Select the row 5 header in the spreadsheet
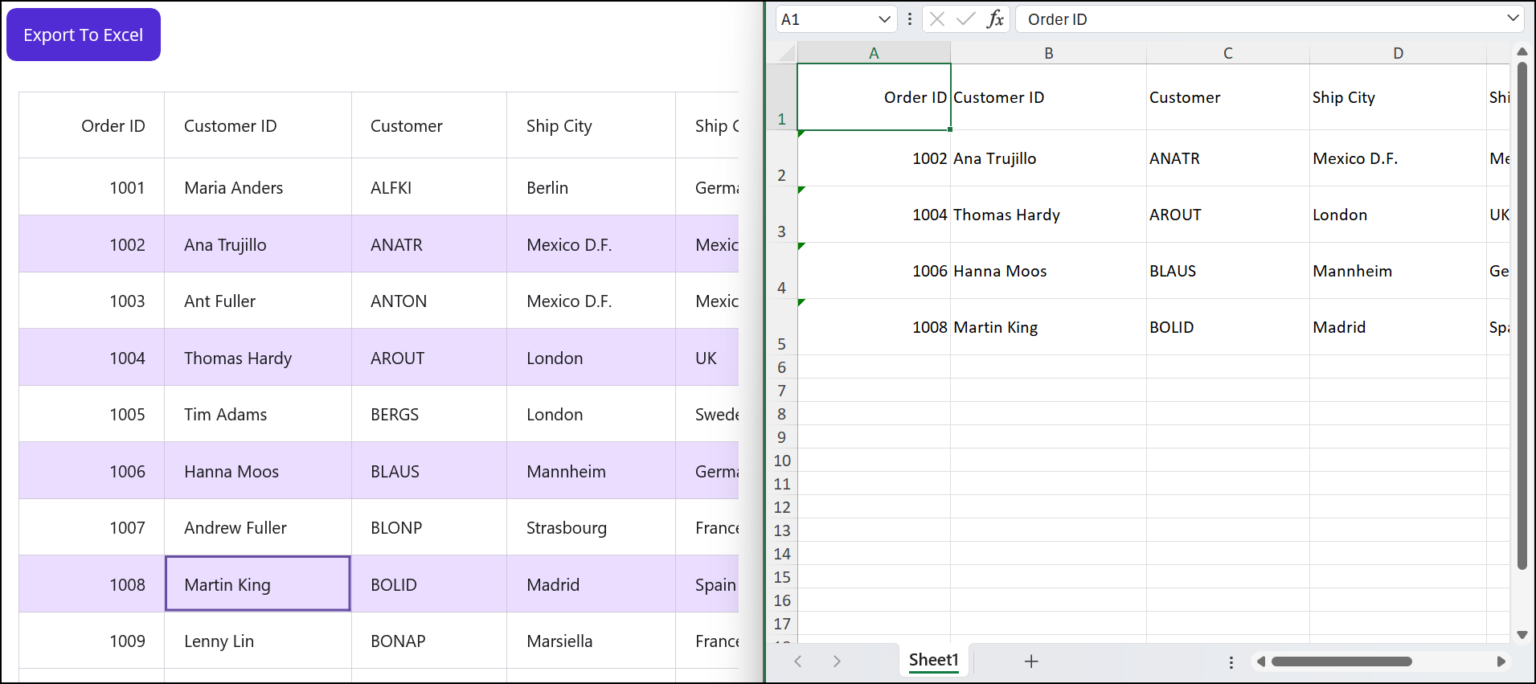This screenshot has height=684, width=1536. pyautogui.click(x=781, y=343)
